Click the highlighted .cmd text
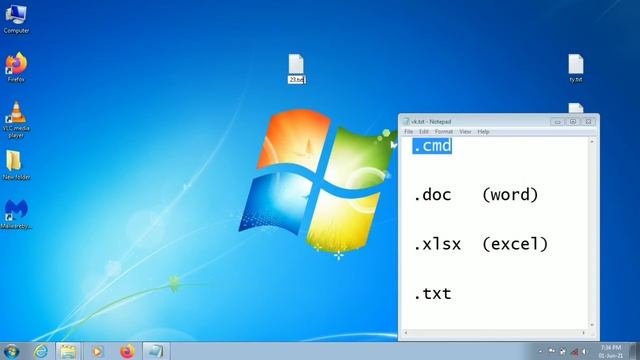The width and height of the screenshot is (640, 360). pos(432,146)
